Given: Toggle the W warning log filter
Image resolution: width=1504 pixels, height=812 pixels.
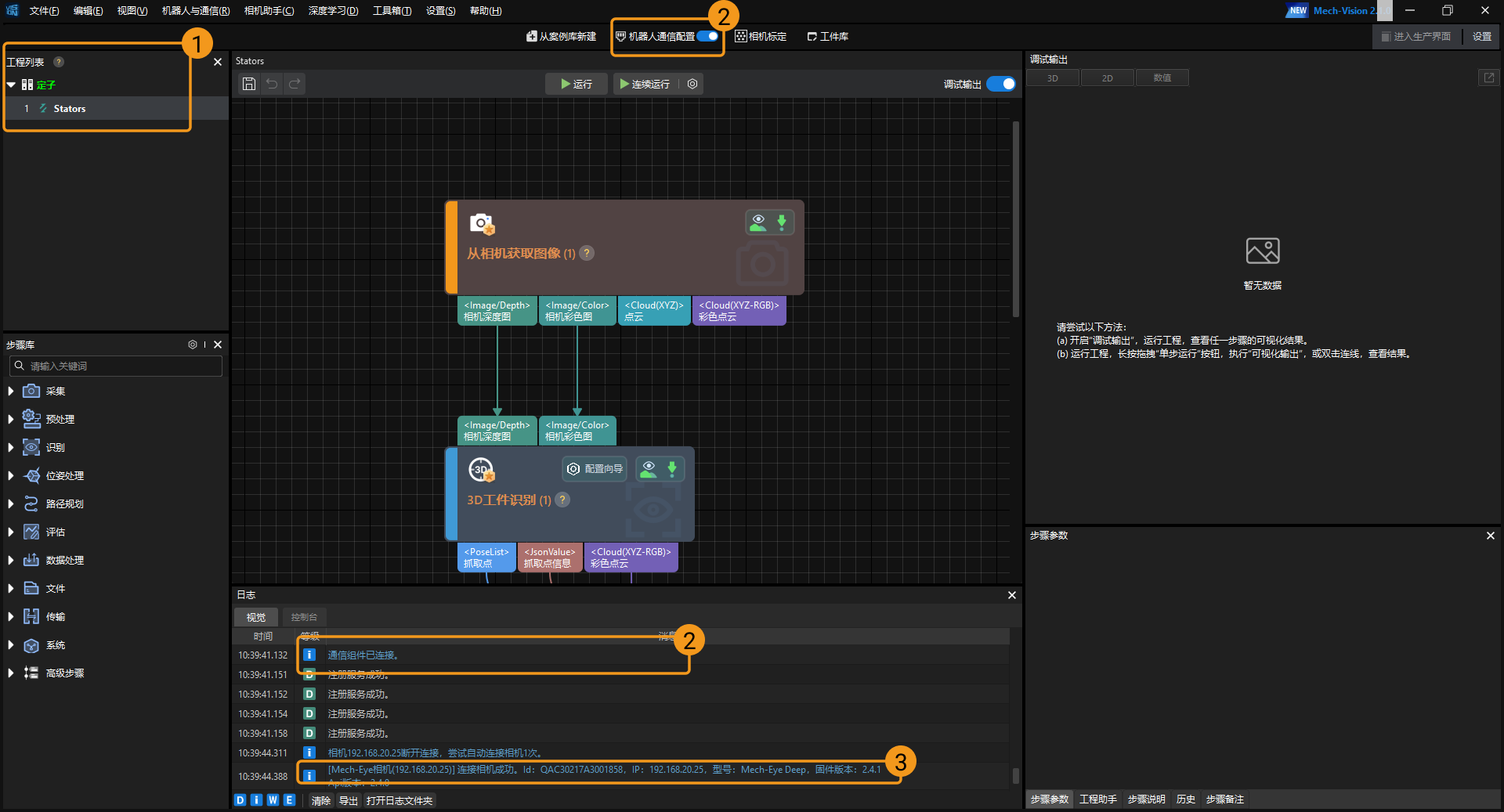Looking at the screenshot, I should (x=273, y=800).
